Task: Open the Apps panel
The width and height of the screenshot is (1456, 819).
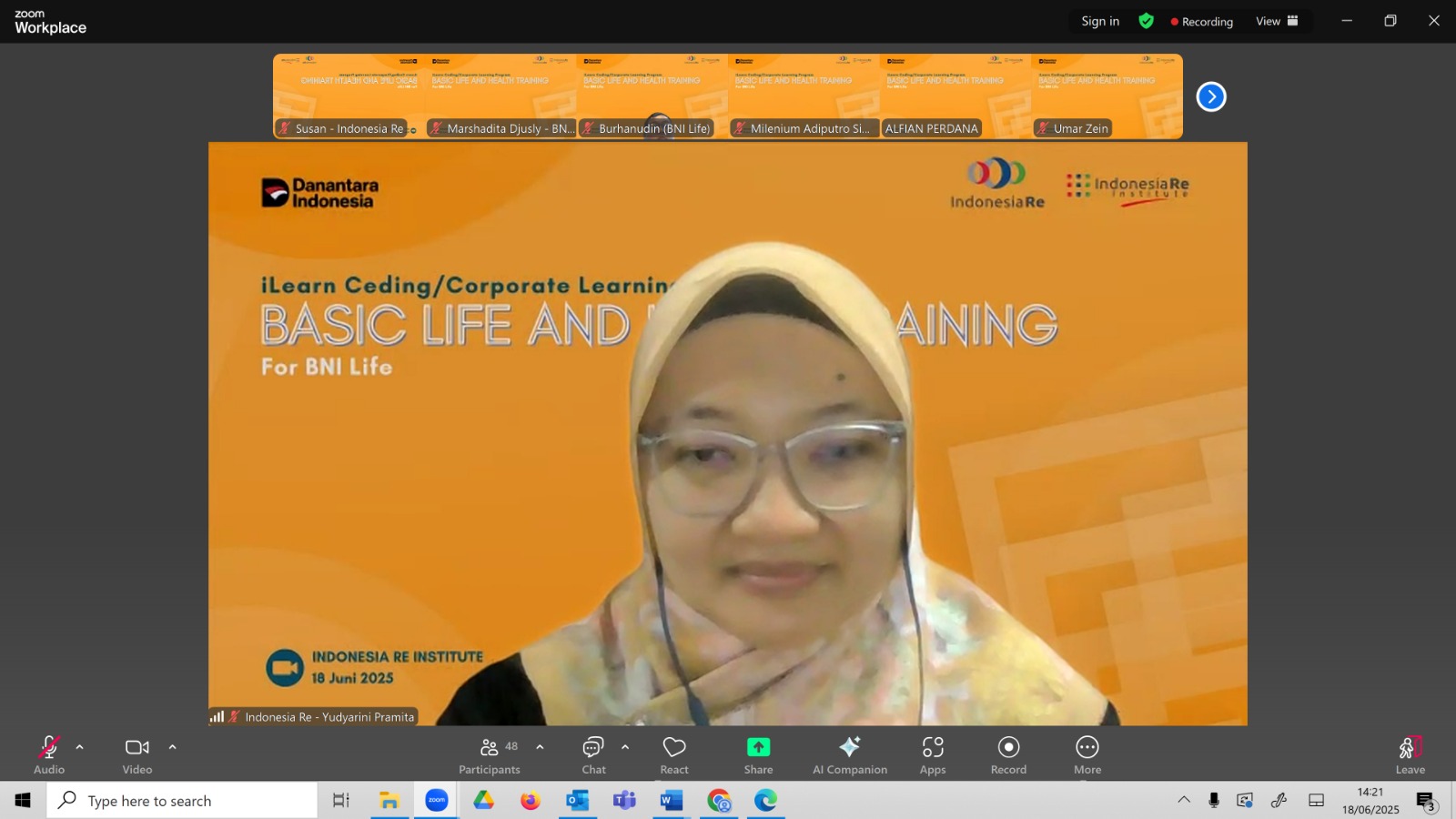Action: tap(933, 755)
